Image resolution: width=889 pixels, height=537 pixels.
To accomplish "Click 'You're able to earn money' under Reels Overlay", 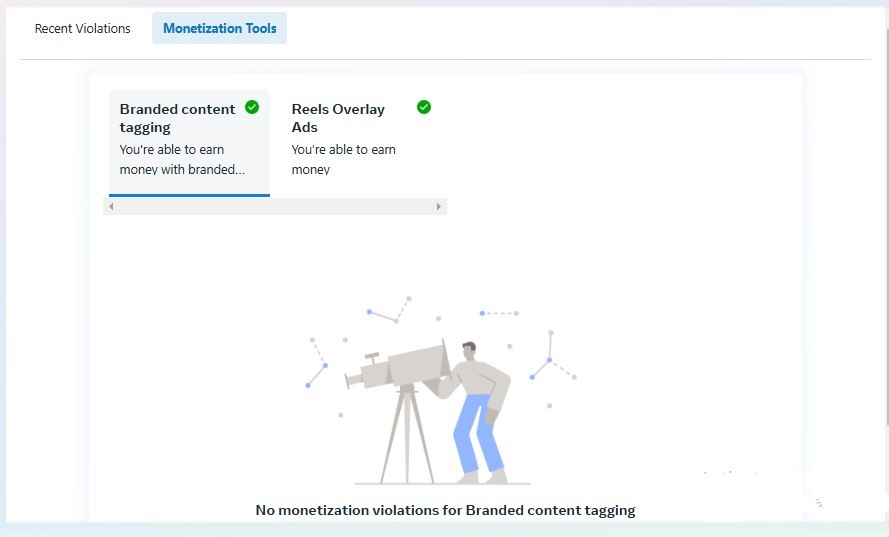I will (x=344, y=159).
